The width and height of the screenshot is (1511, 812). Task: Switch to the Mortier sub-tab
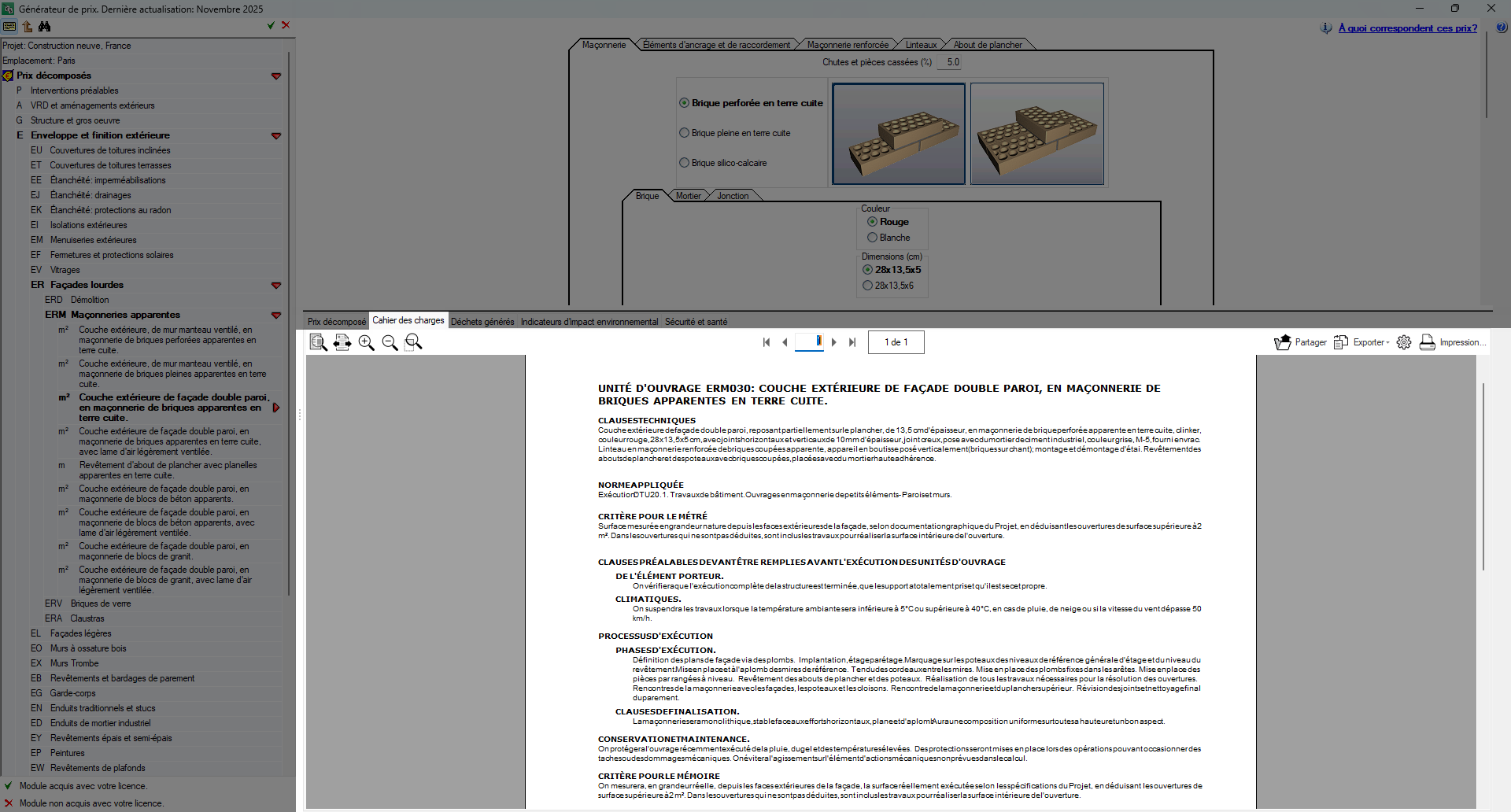pos(688,196)
